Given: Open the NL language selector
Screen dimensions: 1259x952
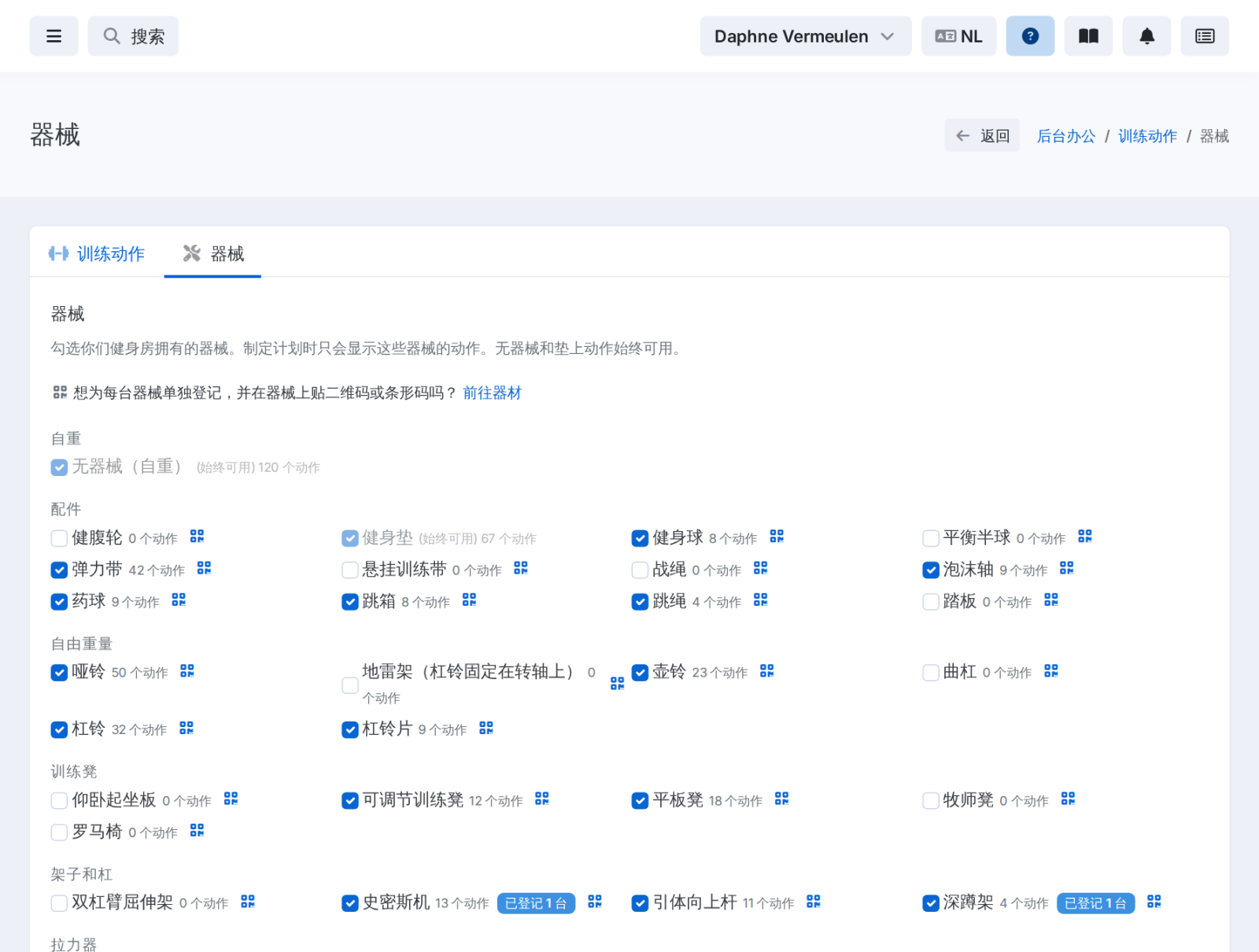Looking at the screenshot, I should tap(958, 36).
